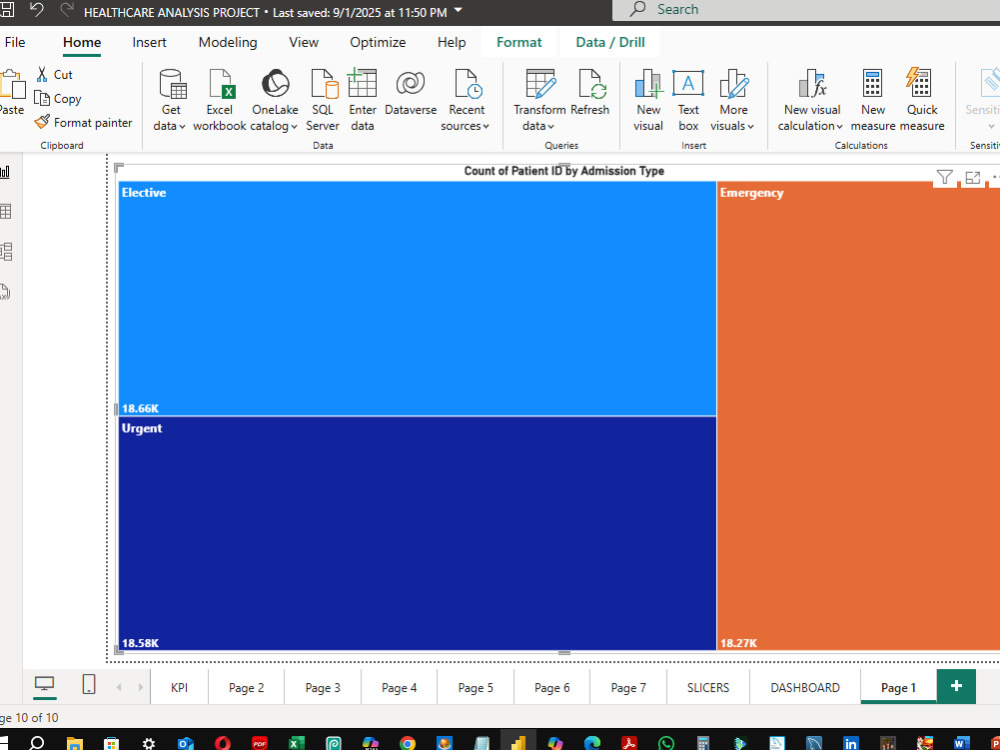Open the Data / Drill tab
This screenshot has width=1000, height=750.
(610, 42)
